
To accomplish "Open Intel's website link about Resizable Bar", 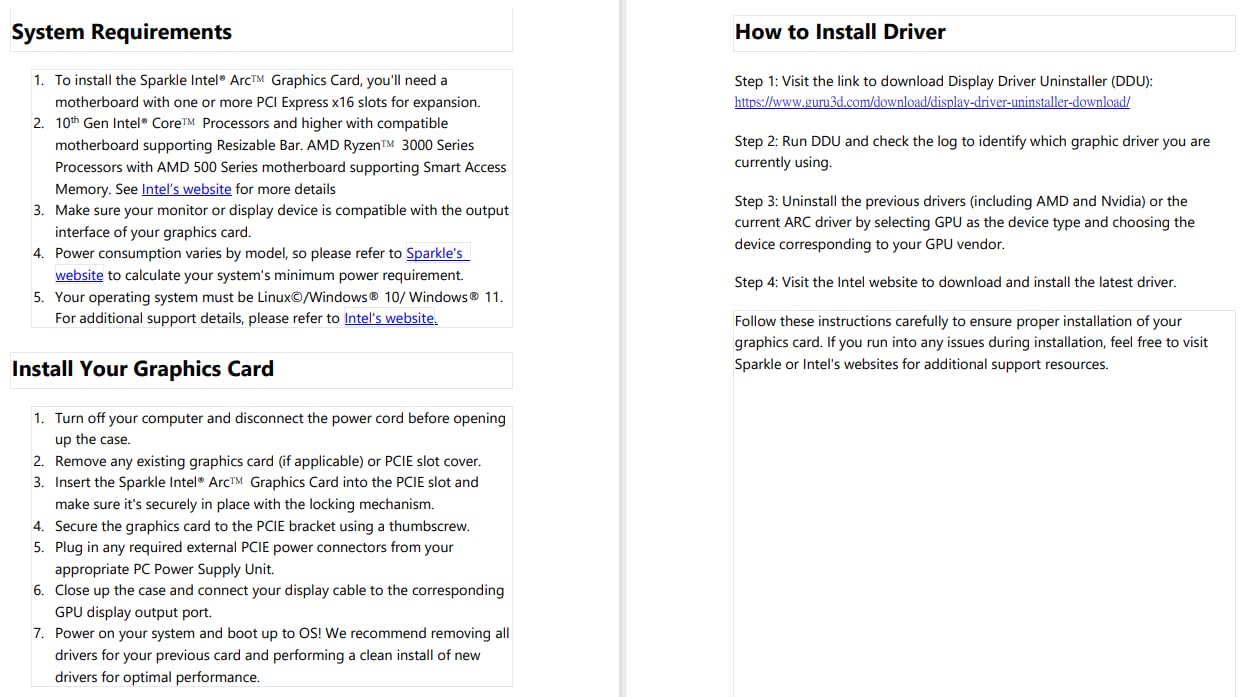I will tap(186, 189).
